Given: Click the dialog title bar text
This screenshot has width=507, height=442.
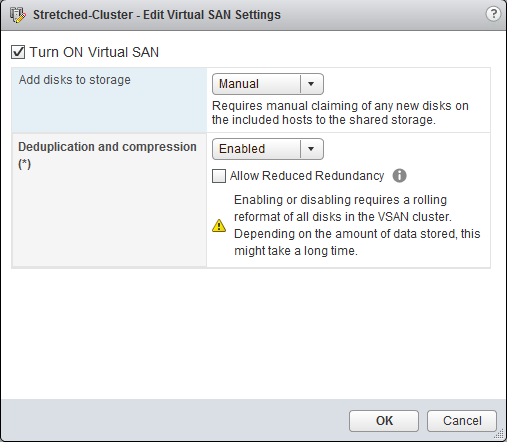Looking at the screenshot, I should click(x=157, y=15).
